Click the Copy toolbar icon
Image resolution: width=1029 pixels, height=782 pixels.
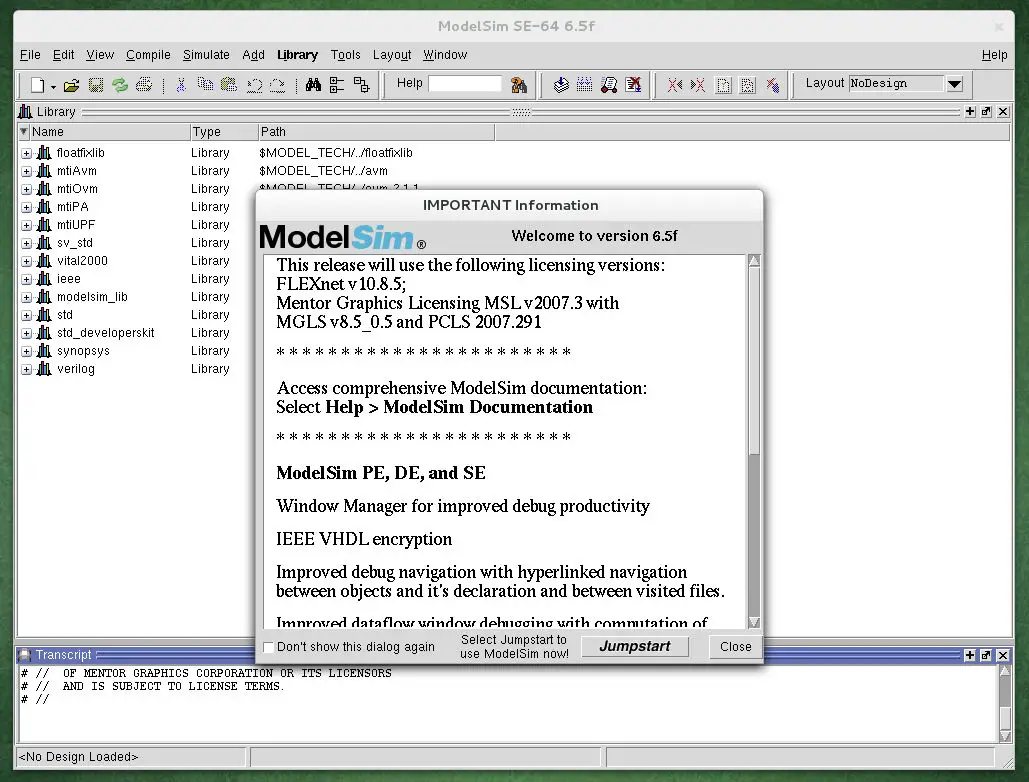click(x=205, y=85)
